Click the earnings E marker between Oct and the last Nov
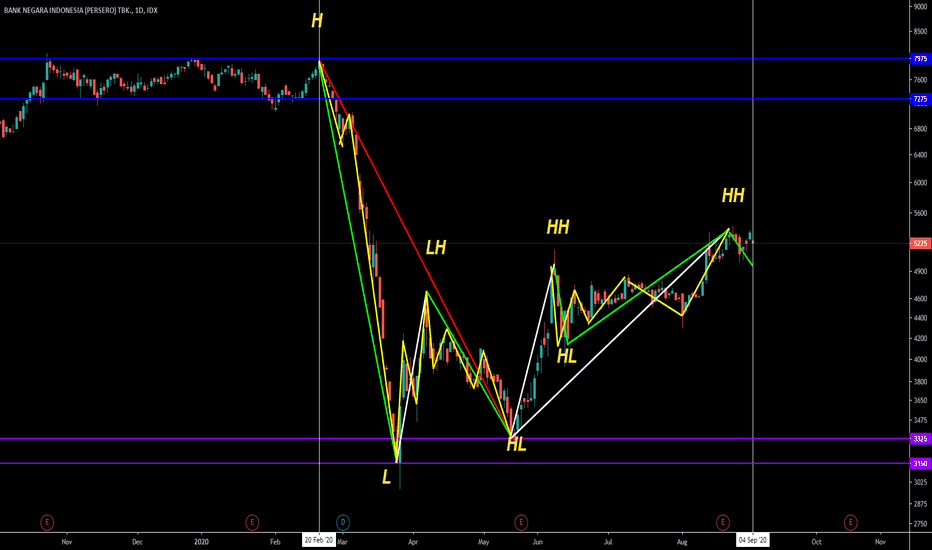 tap(851, 523)
